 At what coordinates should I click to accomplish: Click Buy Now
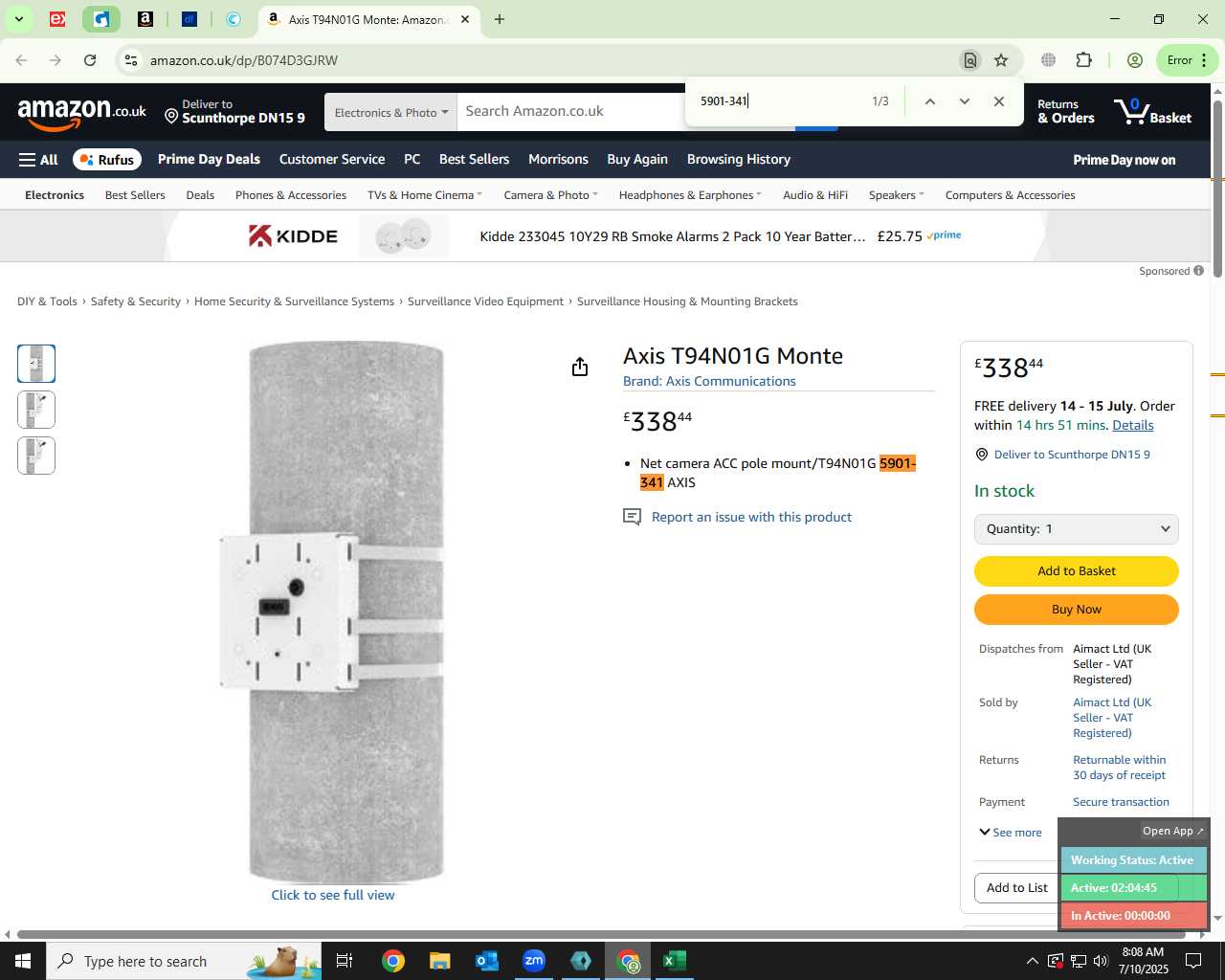[x=1076, y=610]
